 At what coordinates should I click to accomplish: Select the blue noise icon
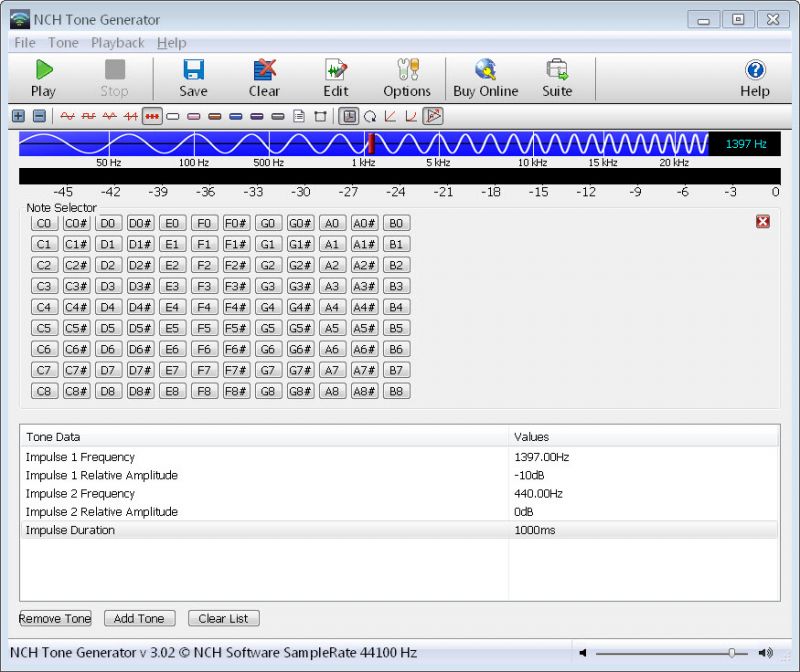click(236, 116)
